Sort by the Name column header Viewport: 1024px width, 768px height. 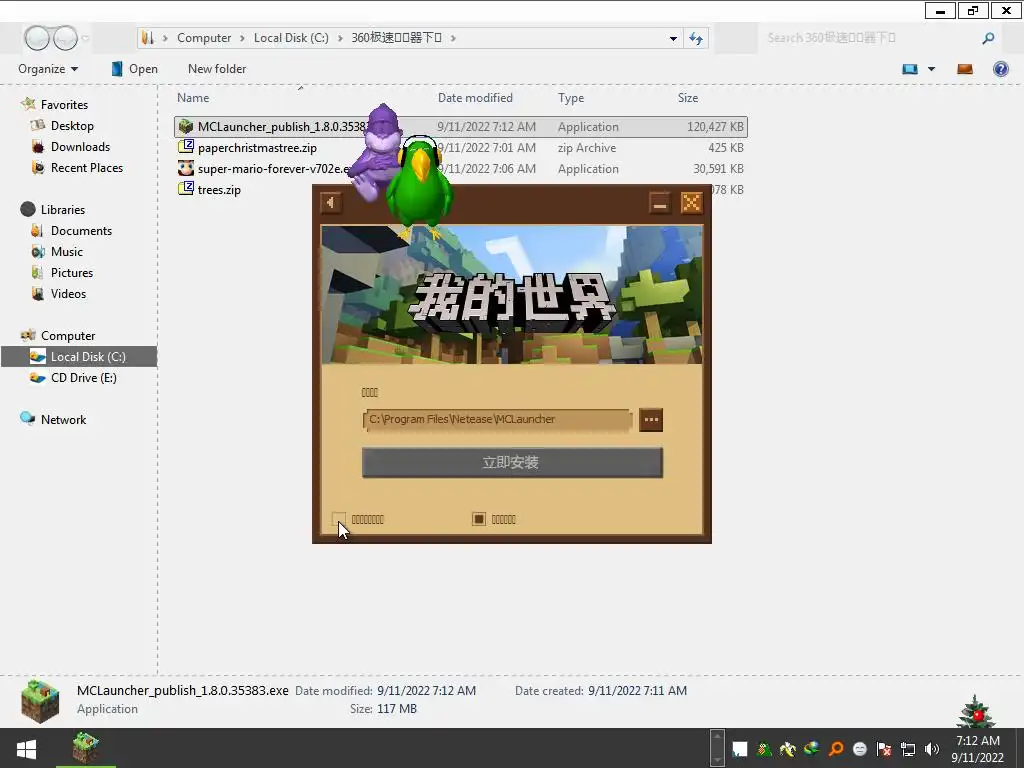tap(193, 98)
